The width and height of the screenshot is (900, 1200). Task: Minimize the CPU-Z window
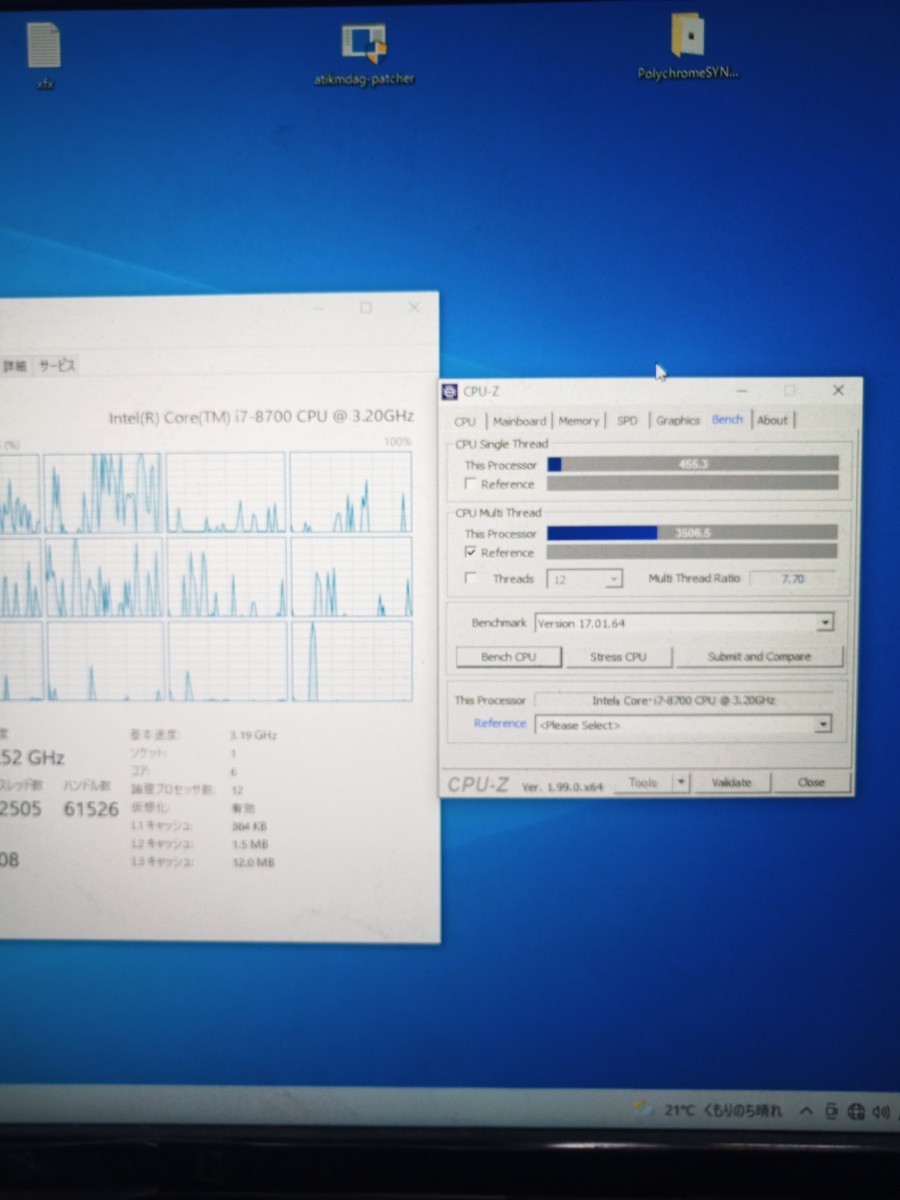pyautogui.click(x=742, y=390)
